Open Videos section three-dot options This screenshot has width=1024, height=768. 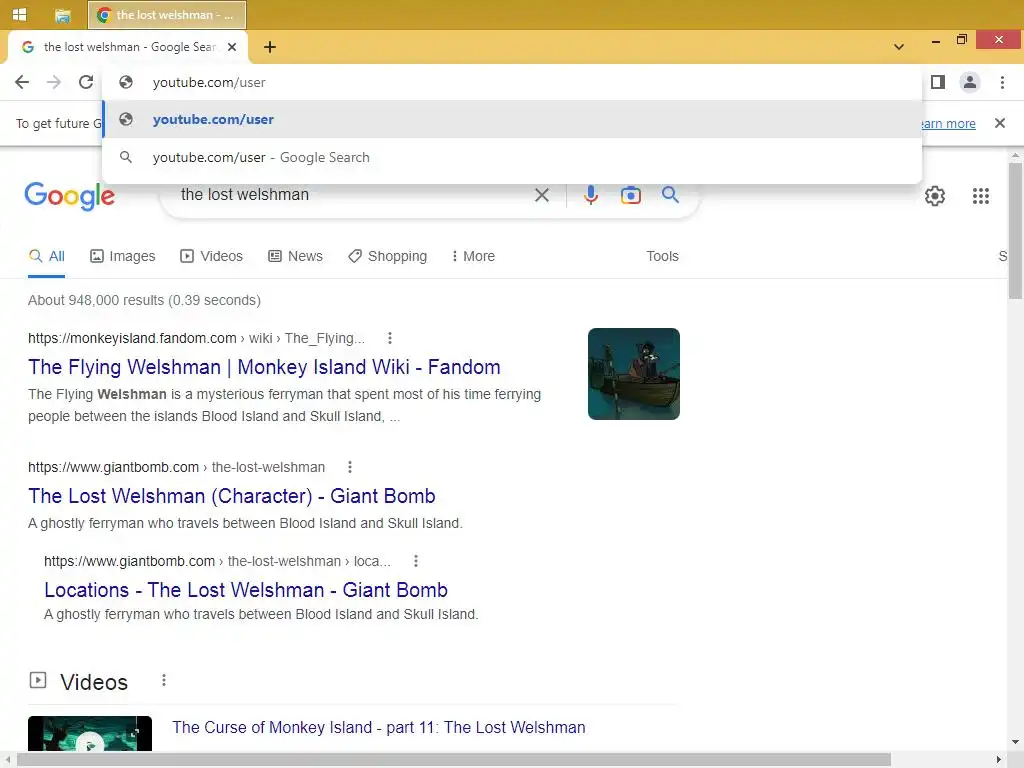tap(164, 680)
